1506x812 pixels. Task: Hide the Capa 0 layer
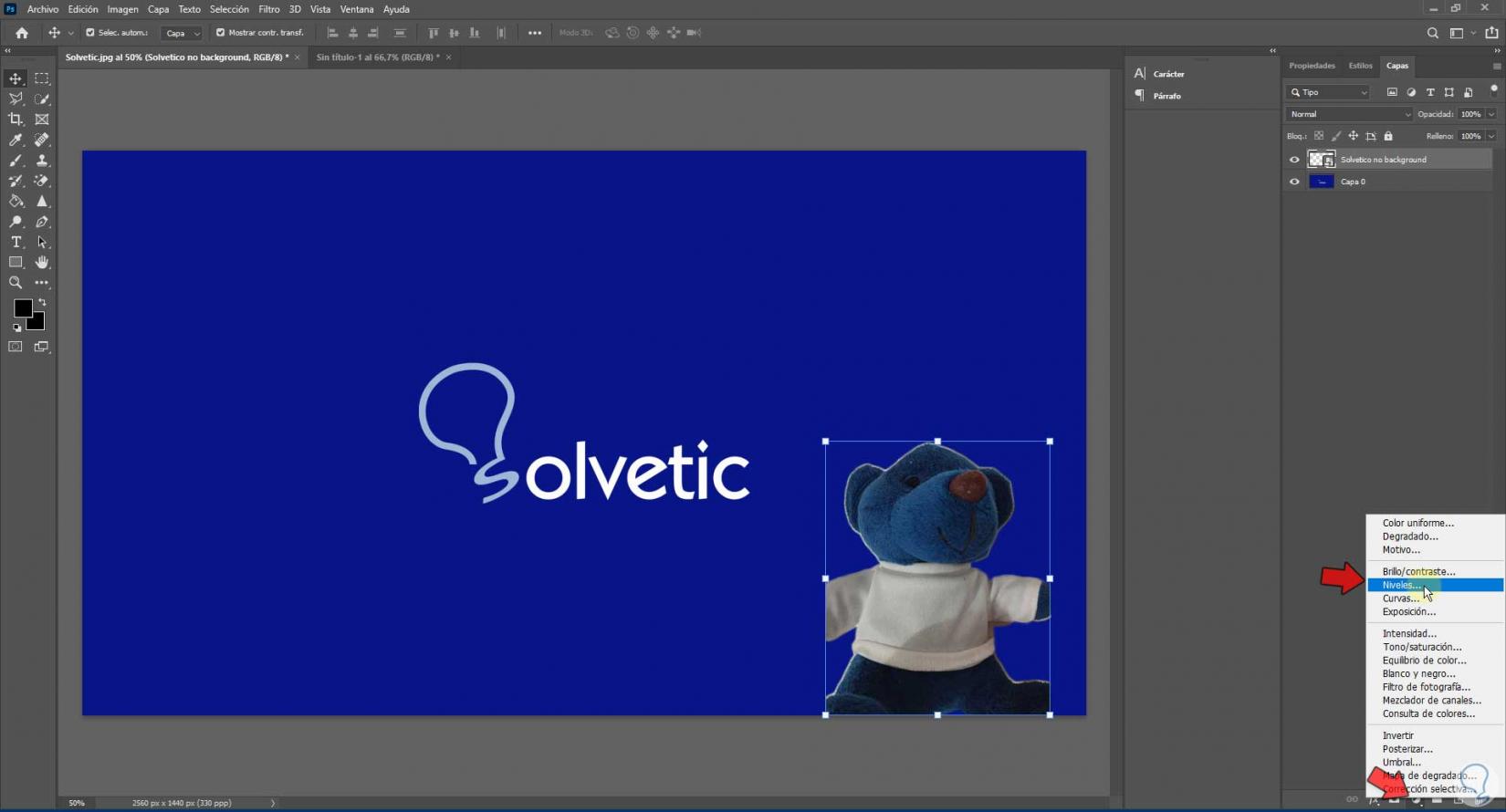[x=1294, y=182]
